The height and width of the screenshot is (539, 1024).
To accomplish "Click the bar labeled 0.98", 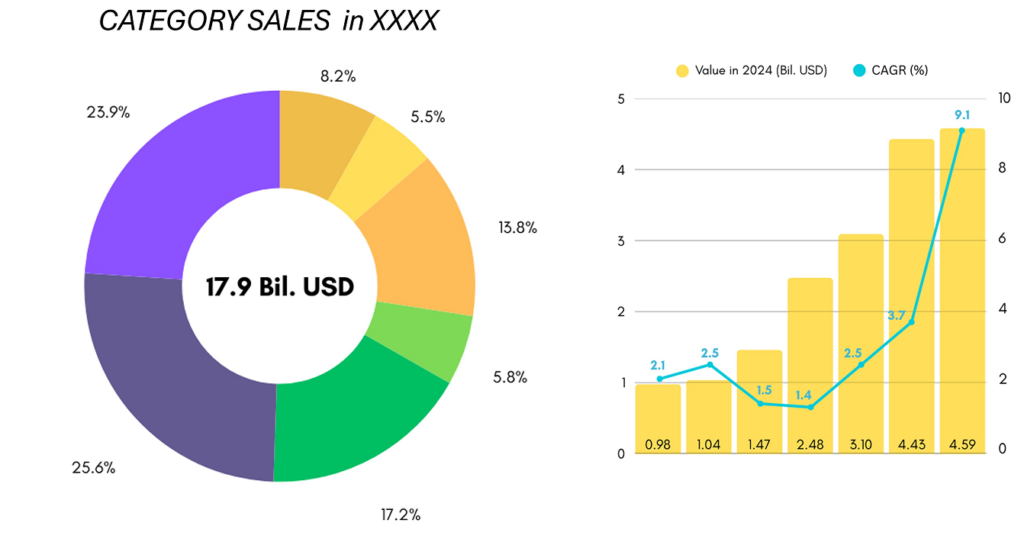I will coord(658,420).
